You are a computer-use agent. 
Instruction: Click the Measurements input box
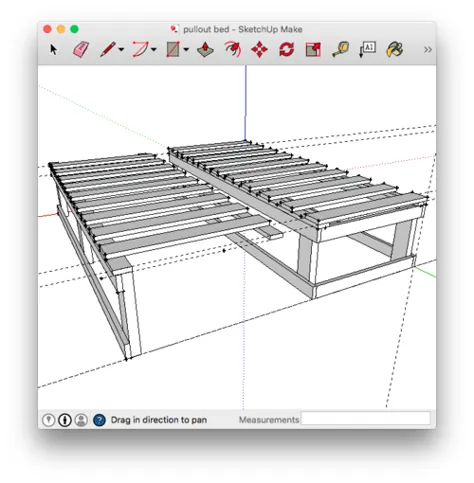tap(366, 418)
